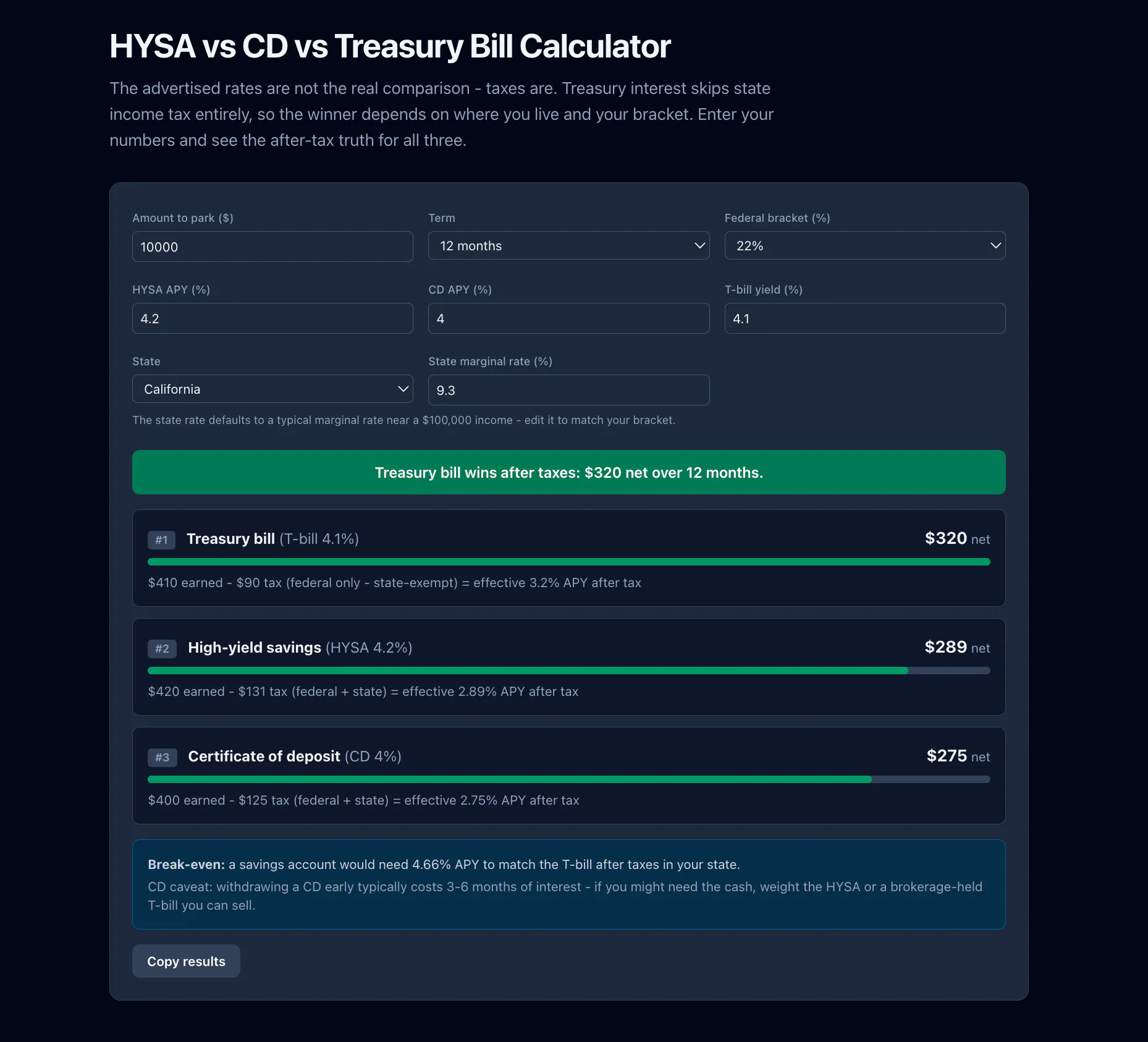Click the '$410 earned - $90 tax' breakdown line

[x=395, y=583]
